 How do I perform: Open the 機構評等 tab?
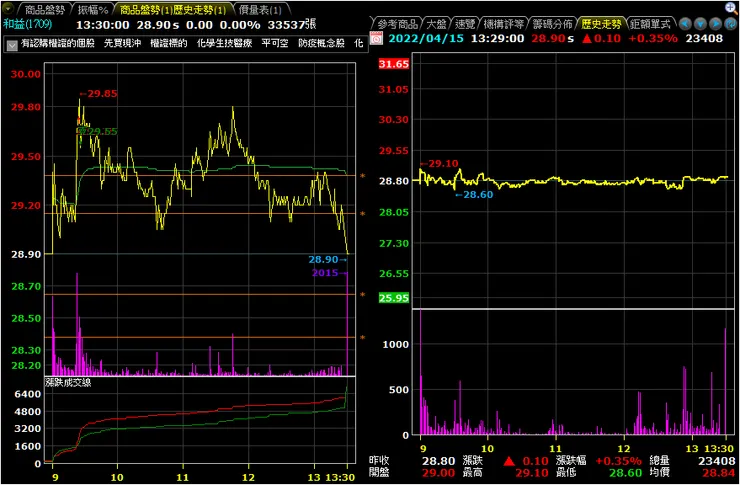504,24
